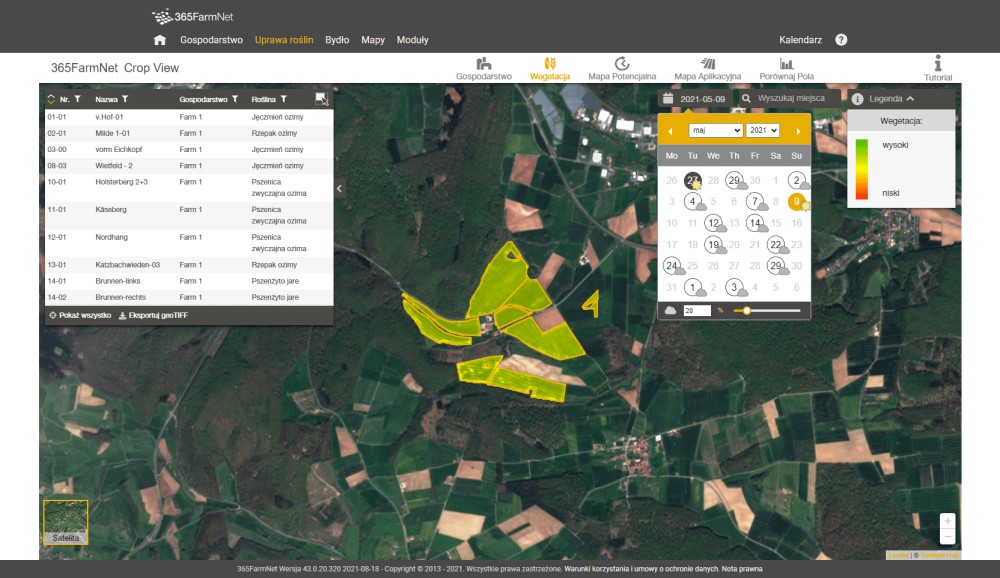Screen dimensions: 1000x578
Task: Select the cloudy May 7 image date
Action: (755, 202)
